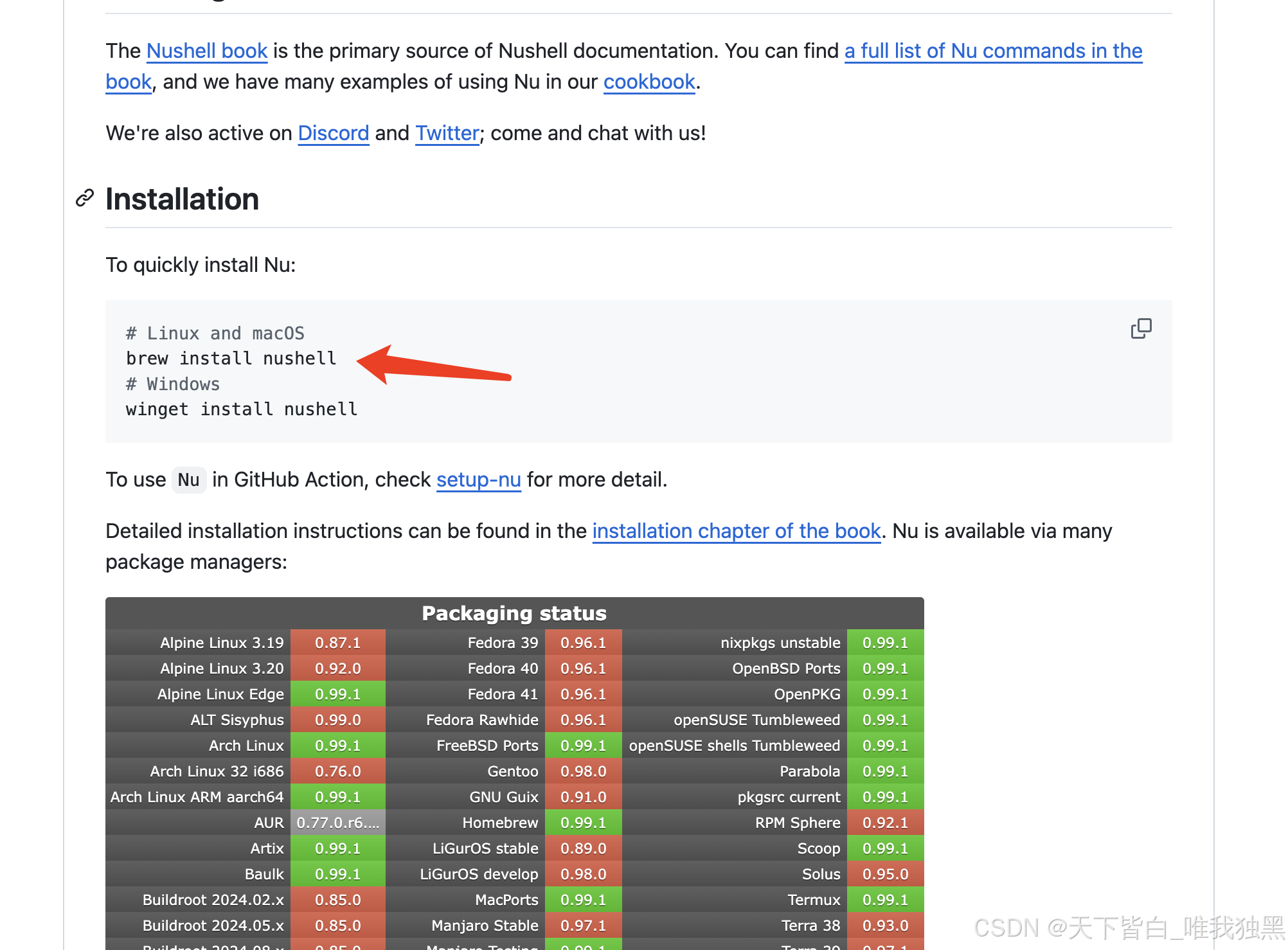Click the nixpkgs unstable row label
1288x950 pixels.
click(x=780, y=643)
